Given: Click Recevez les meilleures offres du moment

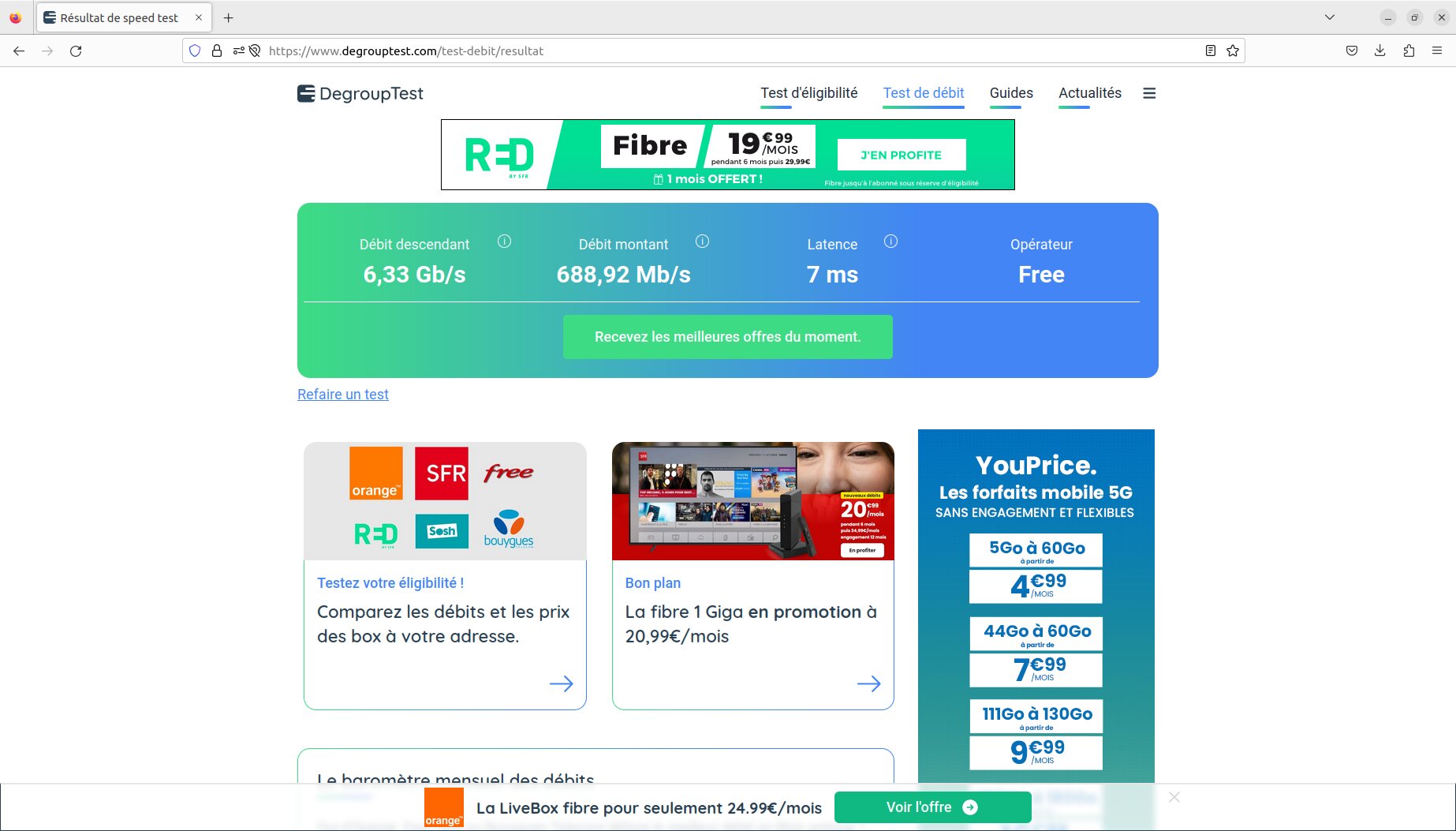Looking at the screenshot, I should point(728,337).
